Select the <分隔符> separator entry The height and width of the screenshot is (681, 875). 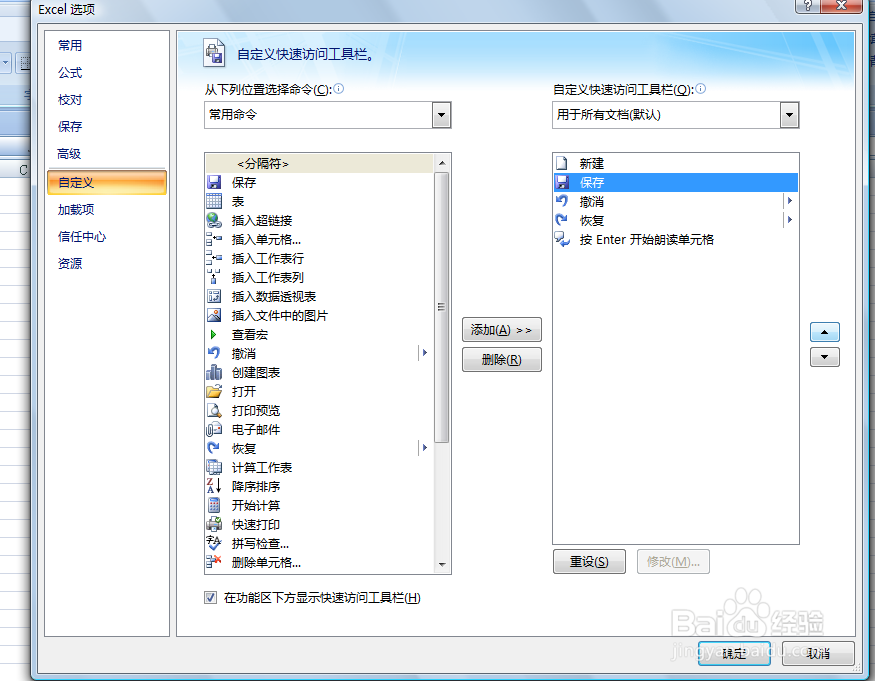pyautogui.click(x=319, y=164)
